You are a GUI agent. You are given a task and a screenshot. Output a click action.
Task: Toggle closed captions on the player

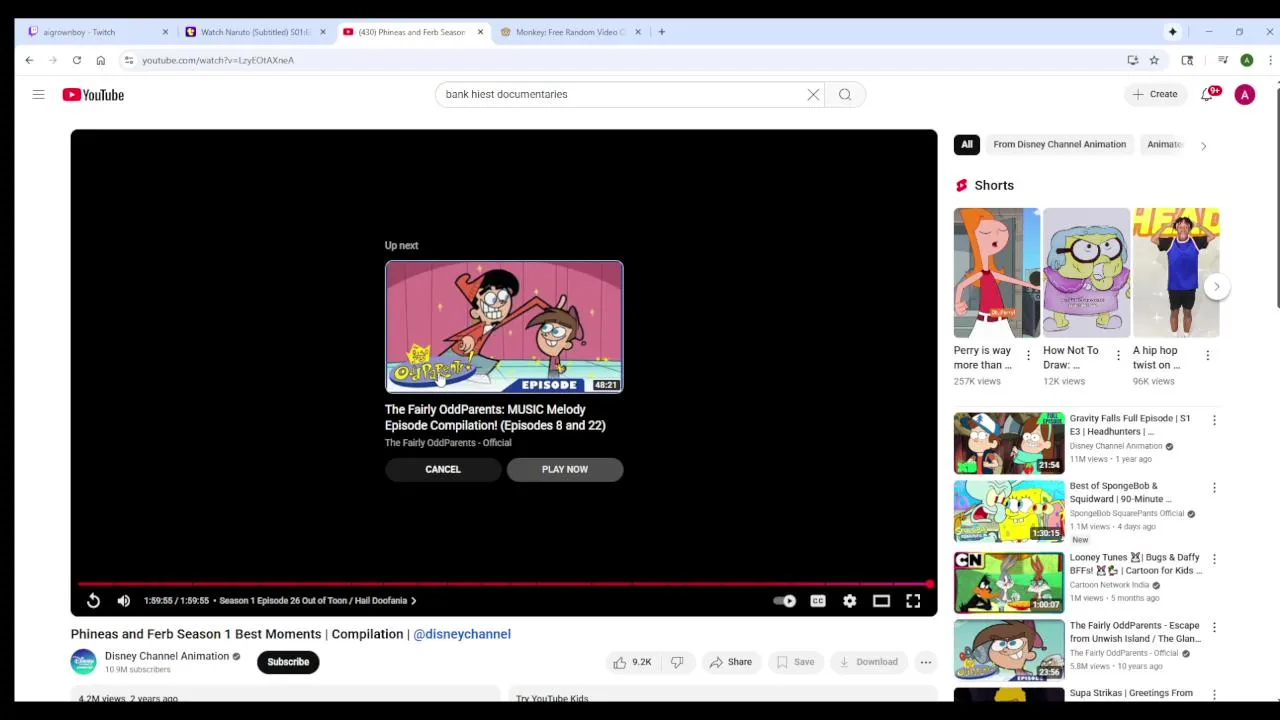[818, 601]
